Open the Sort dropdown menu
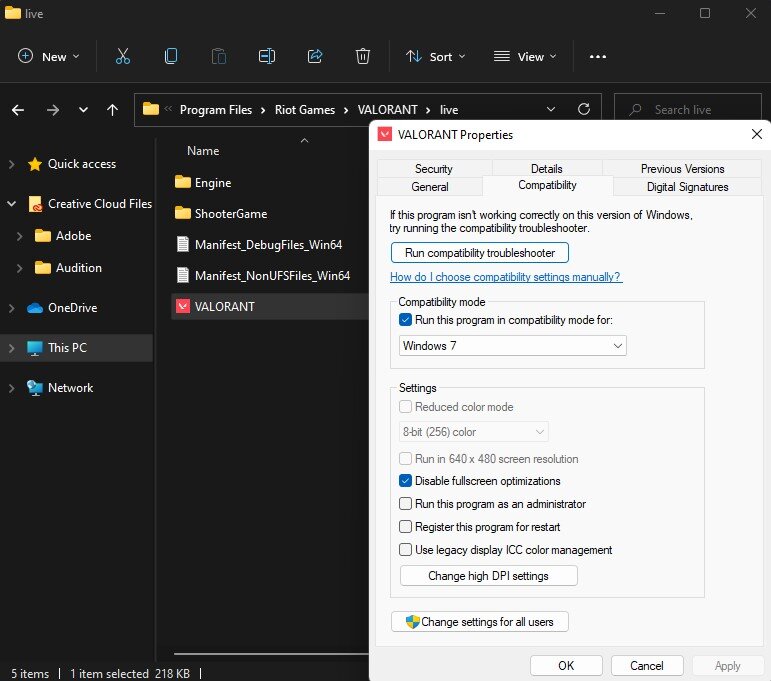 [x=436, y=57]
